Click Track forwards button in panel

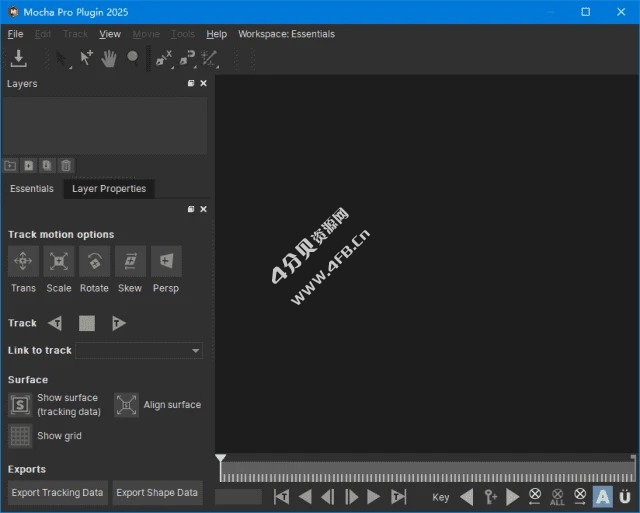coord(118,323)
